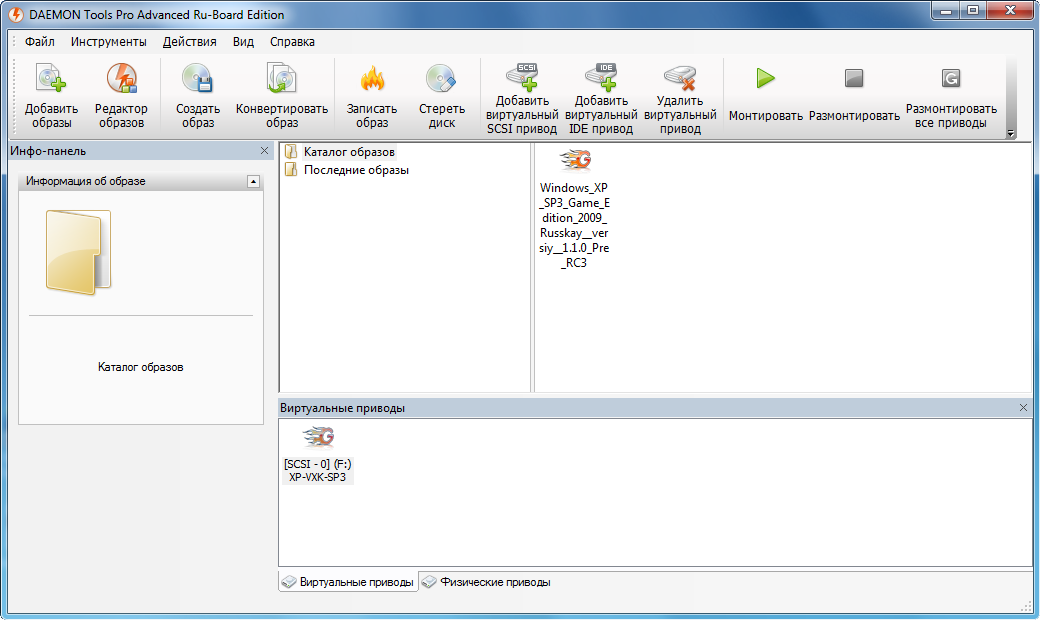Launch Конвертировать образ tool

(x=281, y=79)
